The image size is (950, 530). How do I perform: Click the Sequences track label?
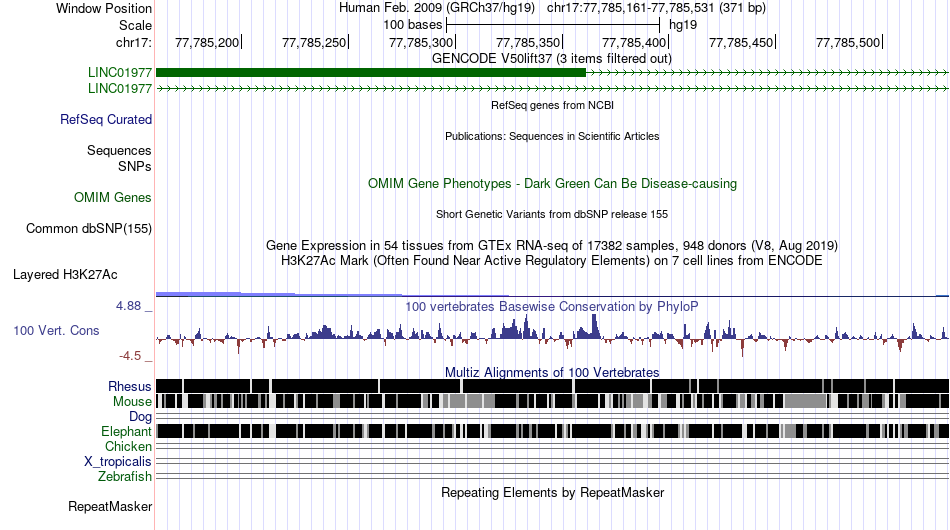[119, 150]
